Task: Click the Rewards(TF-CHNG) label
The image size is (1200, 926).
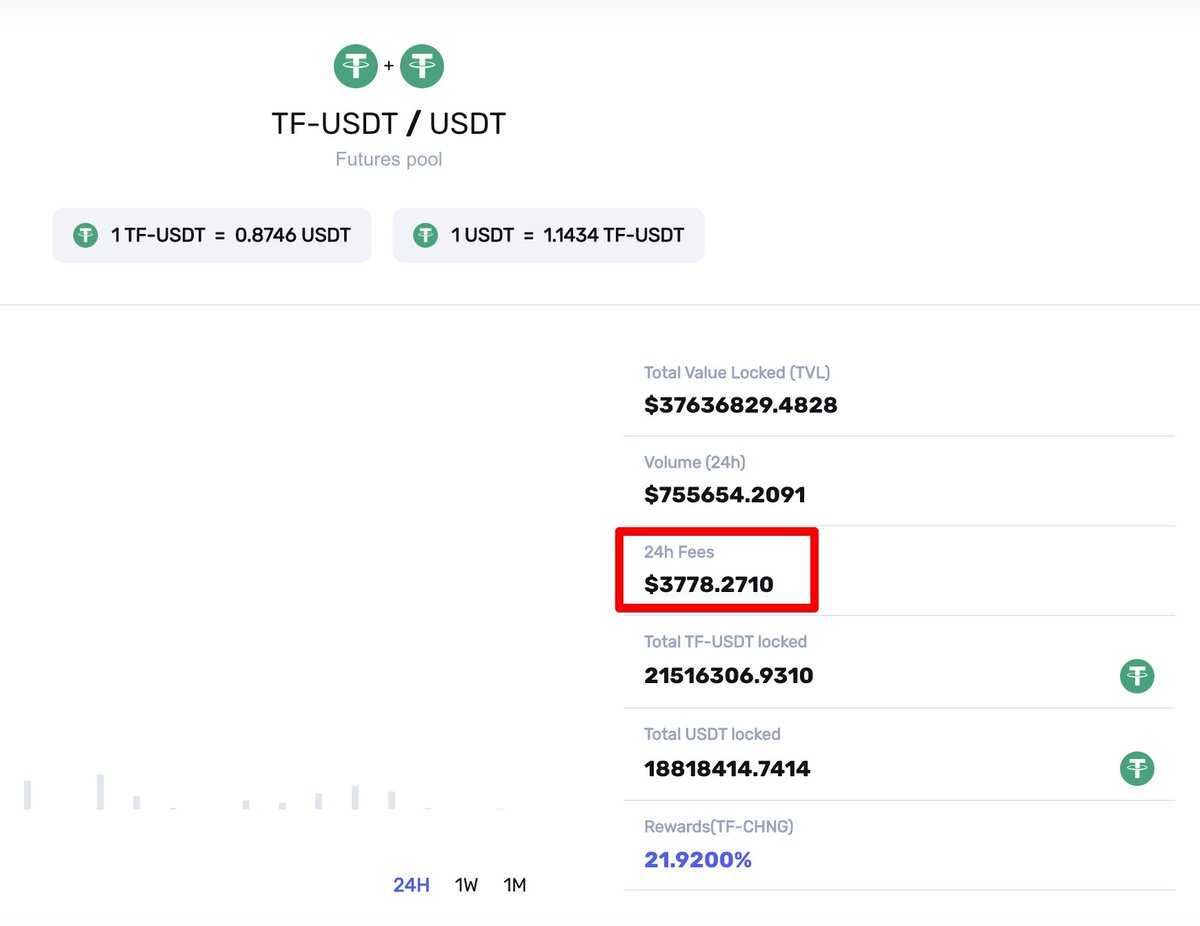Action: tap(719, 827)
